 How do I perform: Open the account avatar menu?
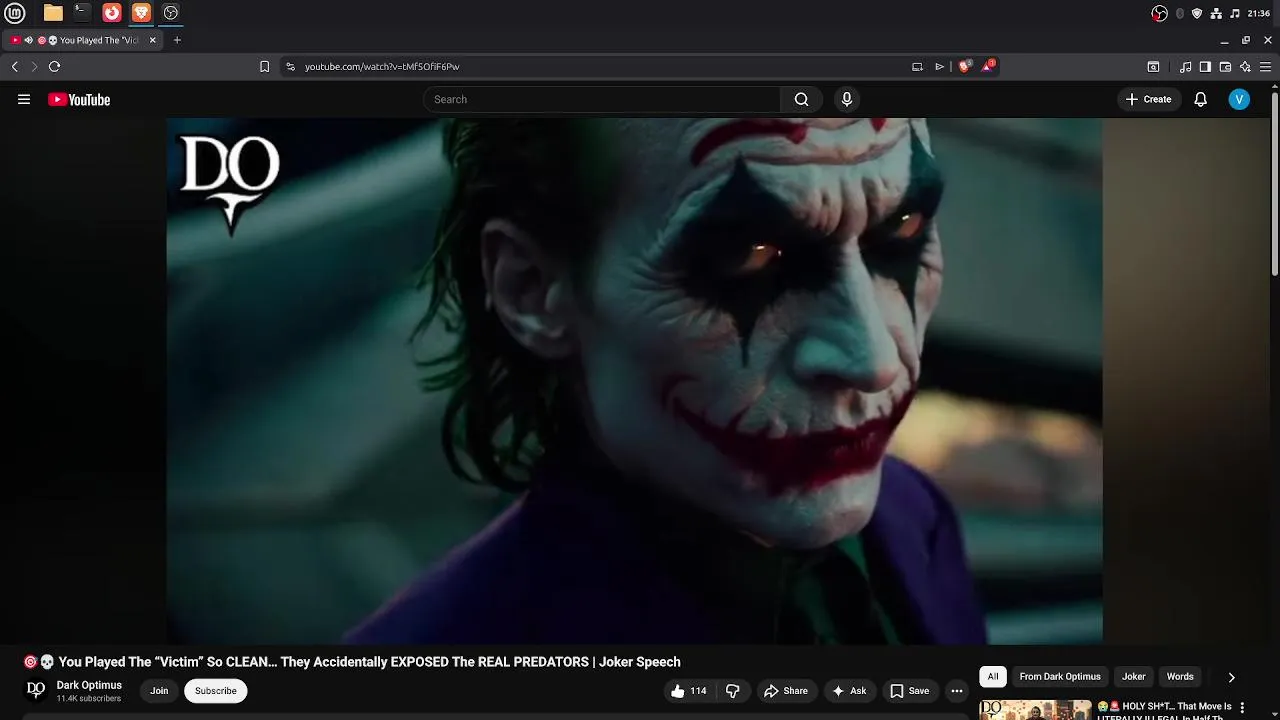click(1239, 99)
